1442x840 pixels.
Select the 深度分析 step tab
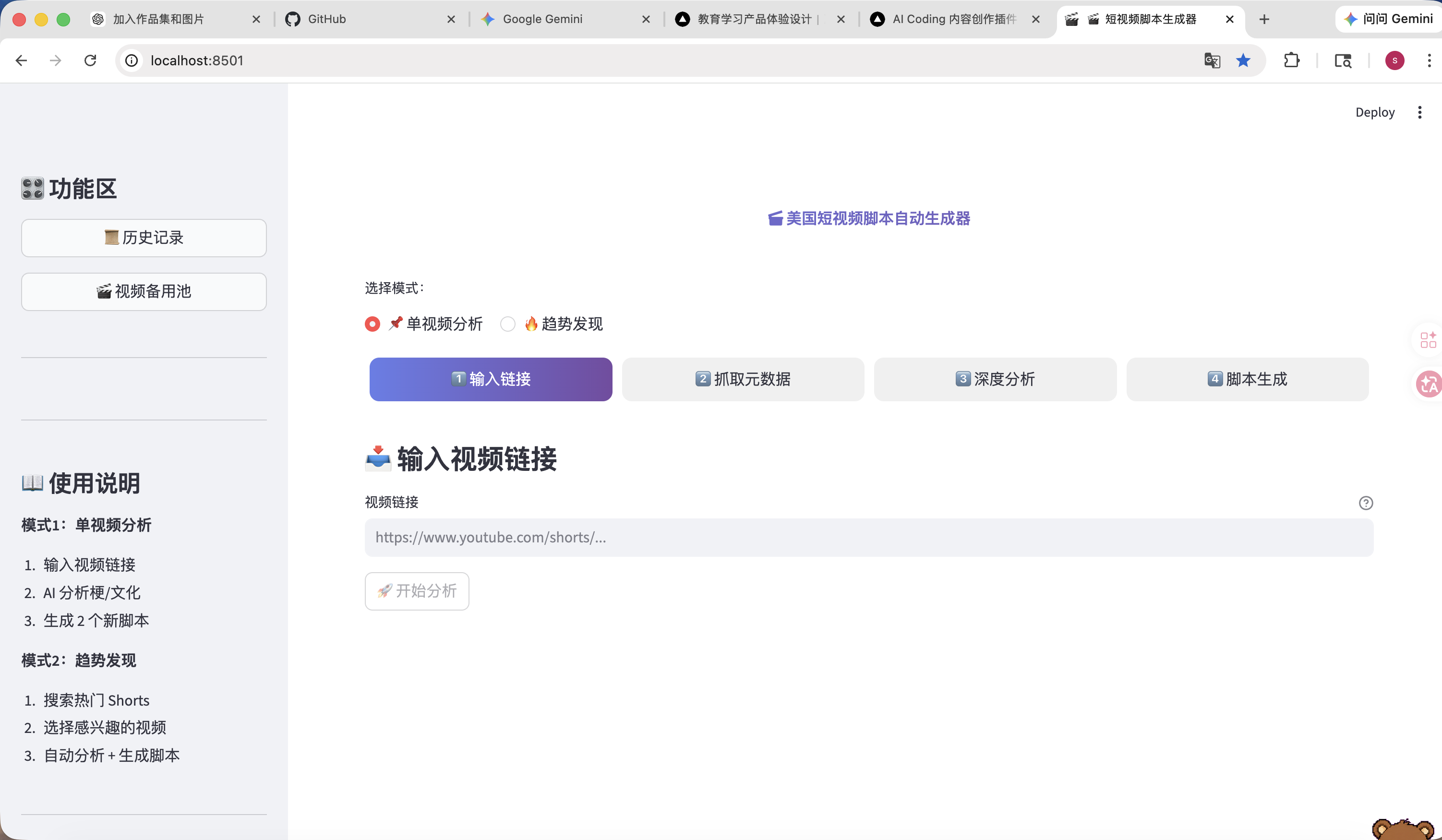[x=995, y=379]
